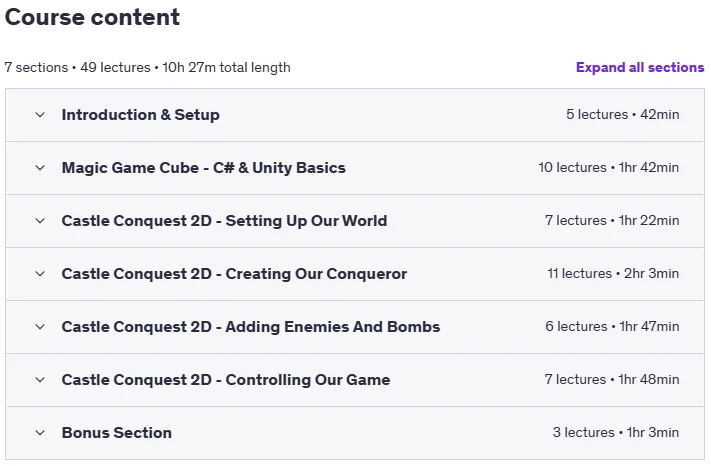Open chevron next to Creating Our Conqueror
The image size is (711, 466).
pyautogui.click(x=40, y=274)
